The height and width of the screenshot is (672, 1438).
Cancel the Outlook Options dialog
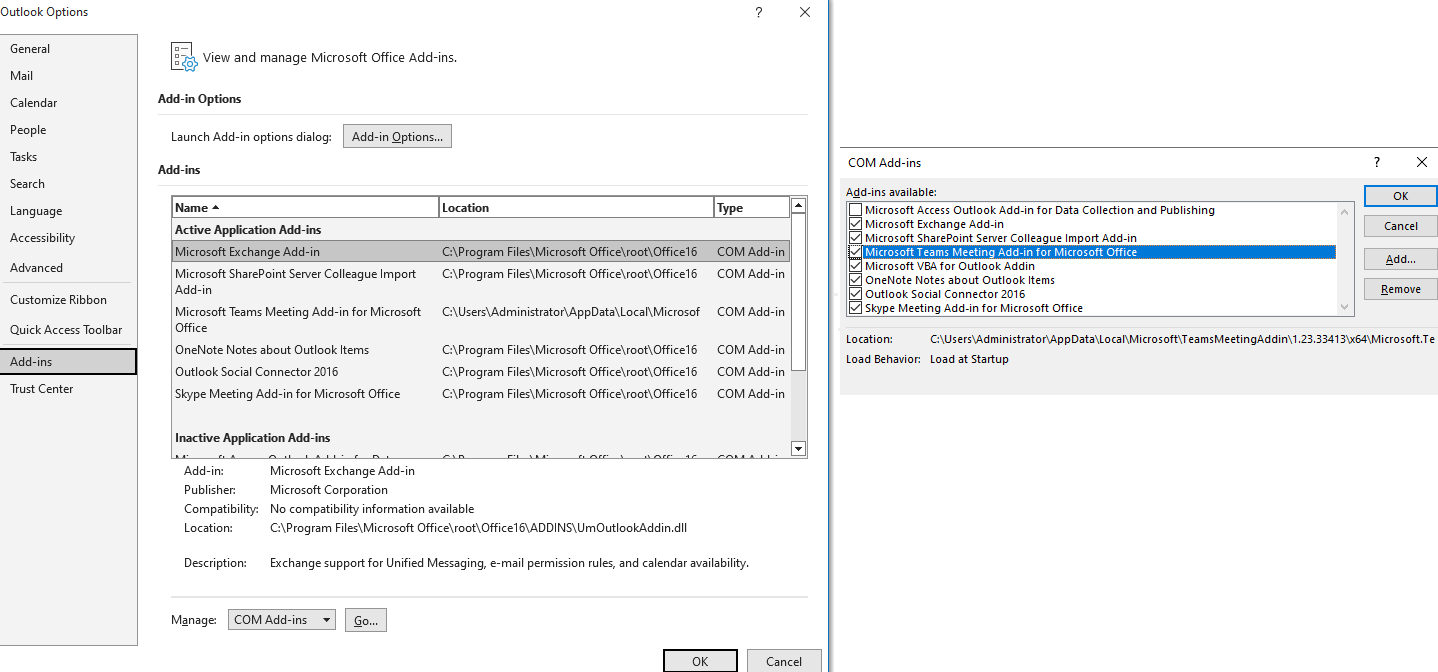coord(784,661)
